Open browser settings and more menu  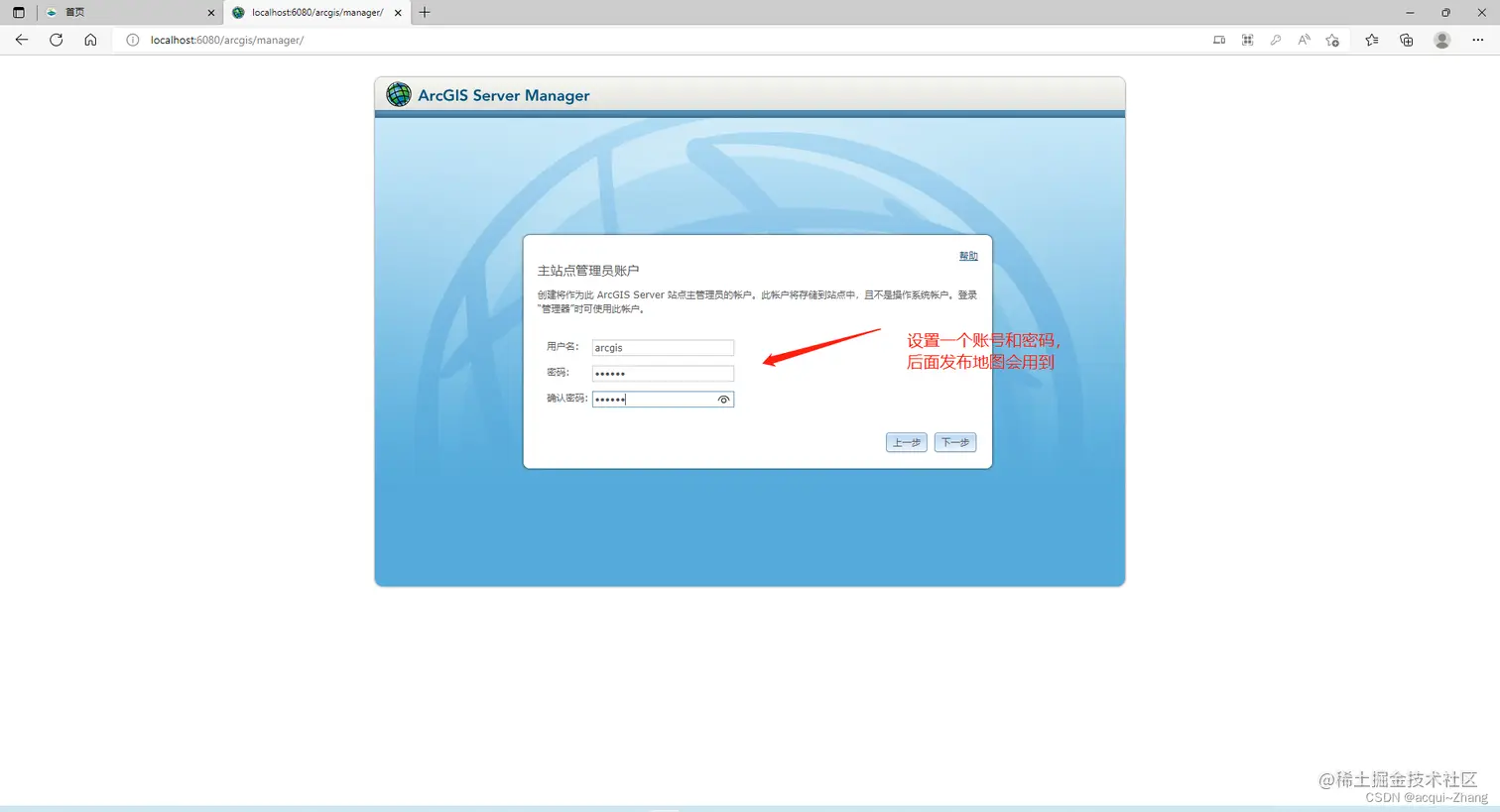pyautogui.click(x=1477, y=40)
